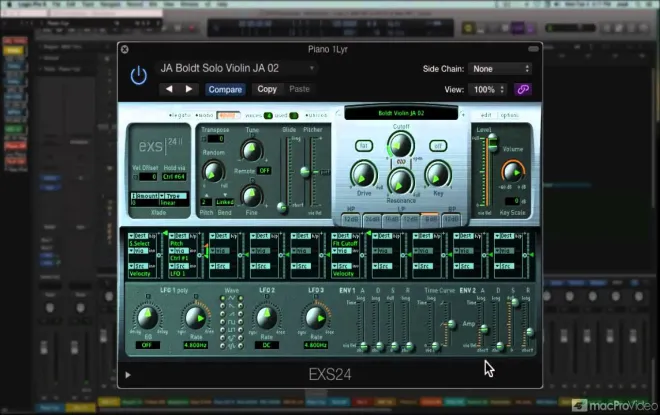
Task: Toggle the EXS24 plug-in power button
Action: pyautogui.click(x=138, y=77)
